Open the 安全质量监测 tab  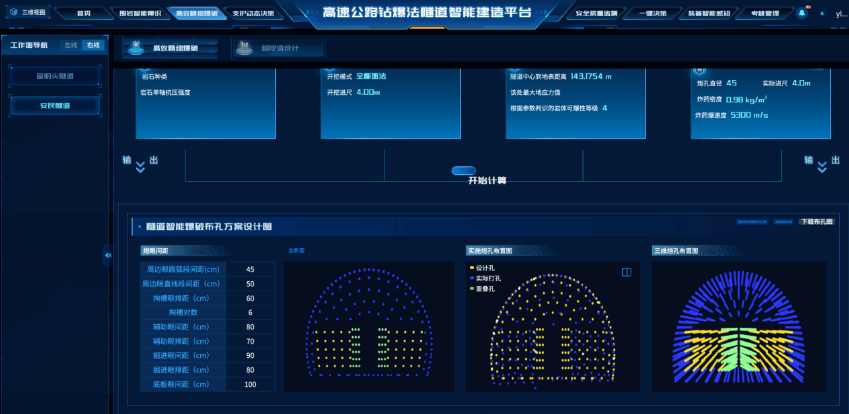(x=603, y=14)
